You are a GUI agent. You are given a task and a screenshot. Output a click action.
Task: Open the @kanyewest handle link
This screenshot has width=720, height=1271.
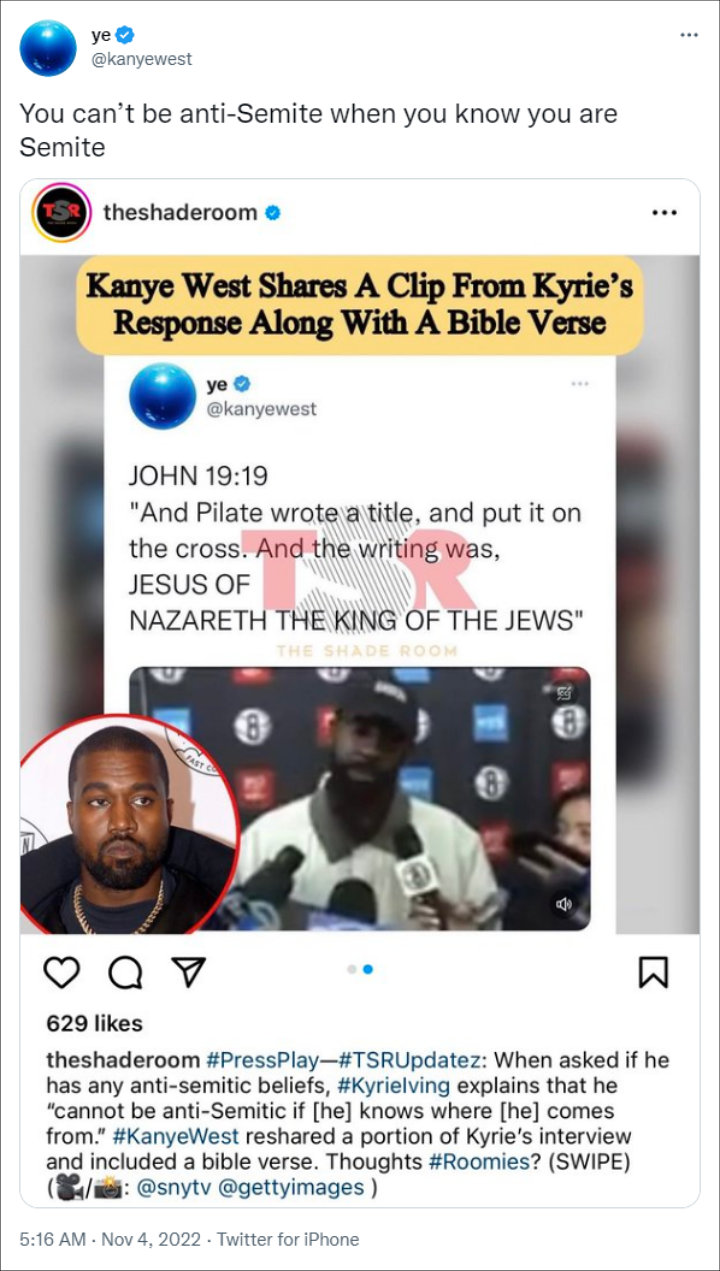tap(142, 59)
